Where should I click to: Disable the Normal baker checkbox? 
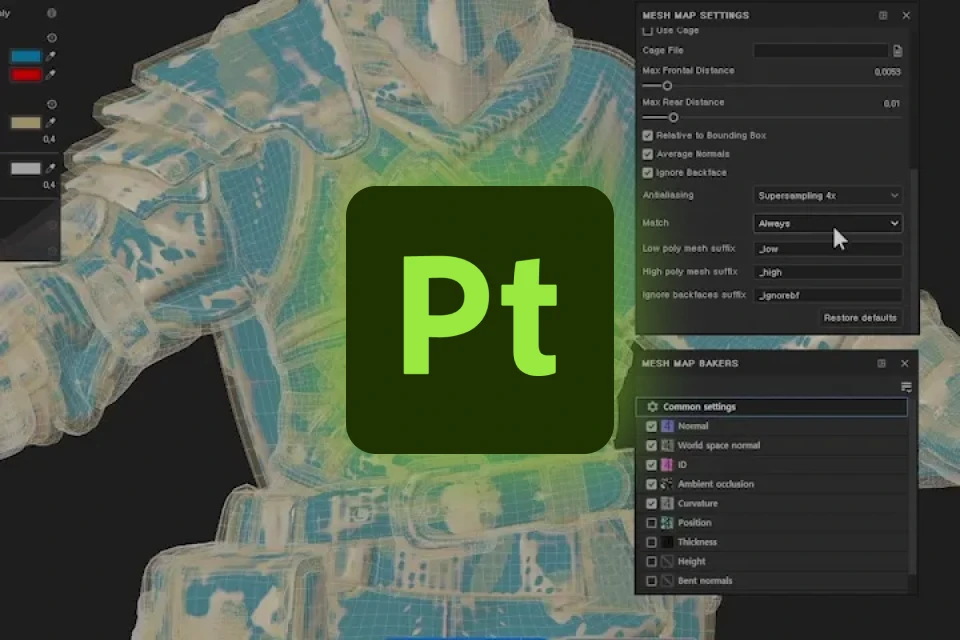(651, 426)
